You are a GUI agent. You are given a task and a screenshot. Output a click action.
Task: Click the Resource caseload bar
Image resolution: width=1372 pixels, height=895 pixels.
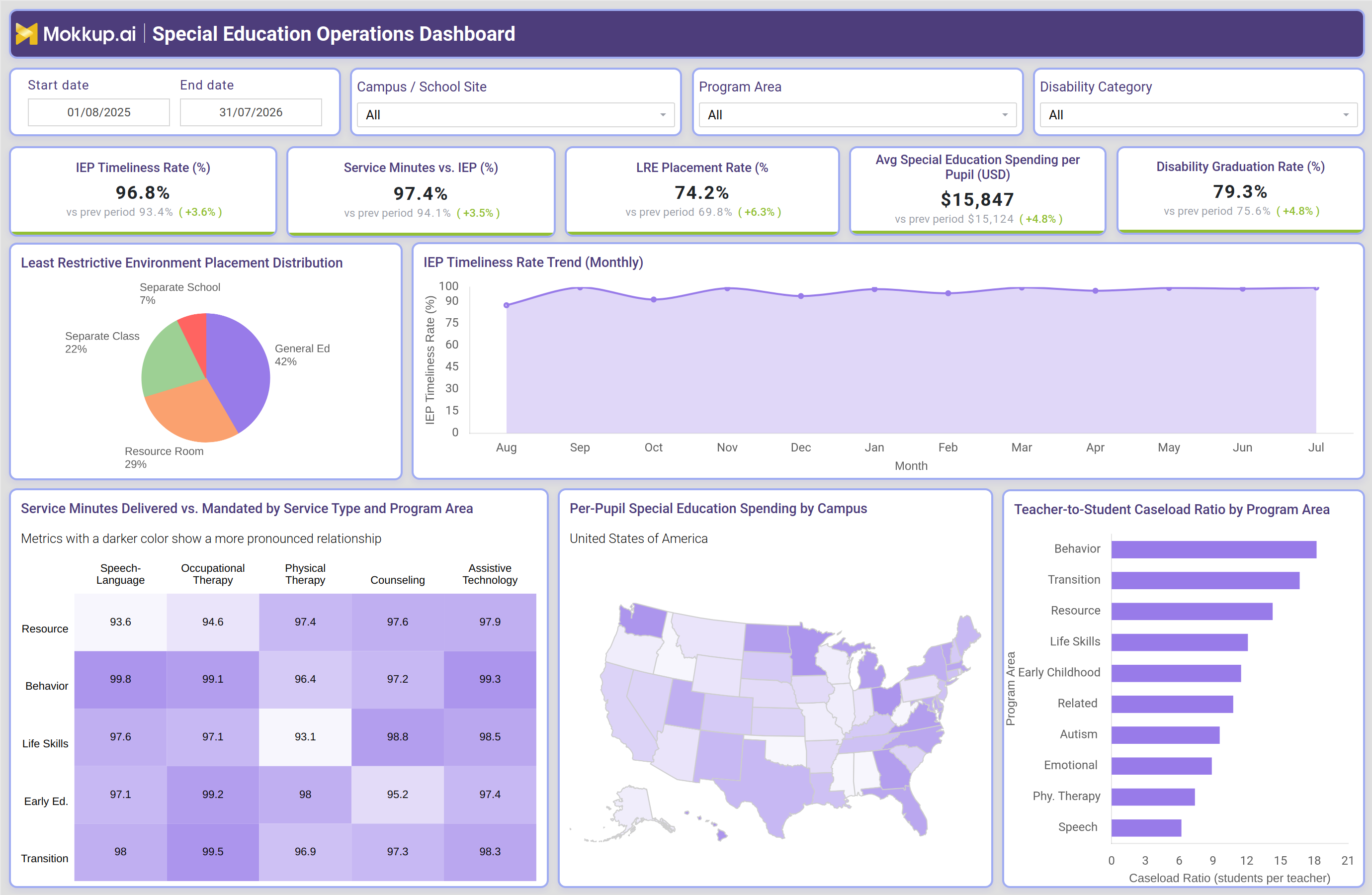coord(1192,611)
